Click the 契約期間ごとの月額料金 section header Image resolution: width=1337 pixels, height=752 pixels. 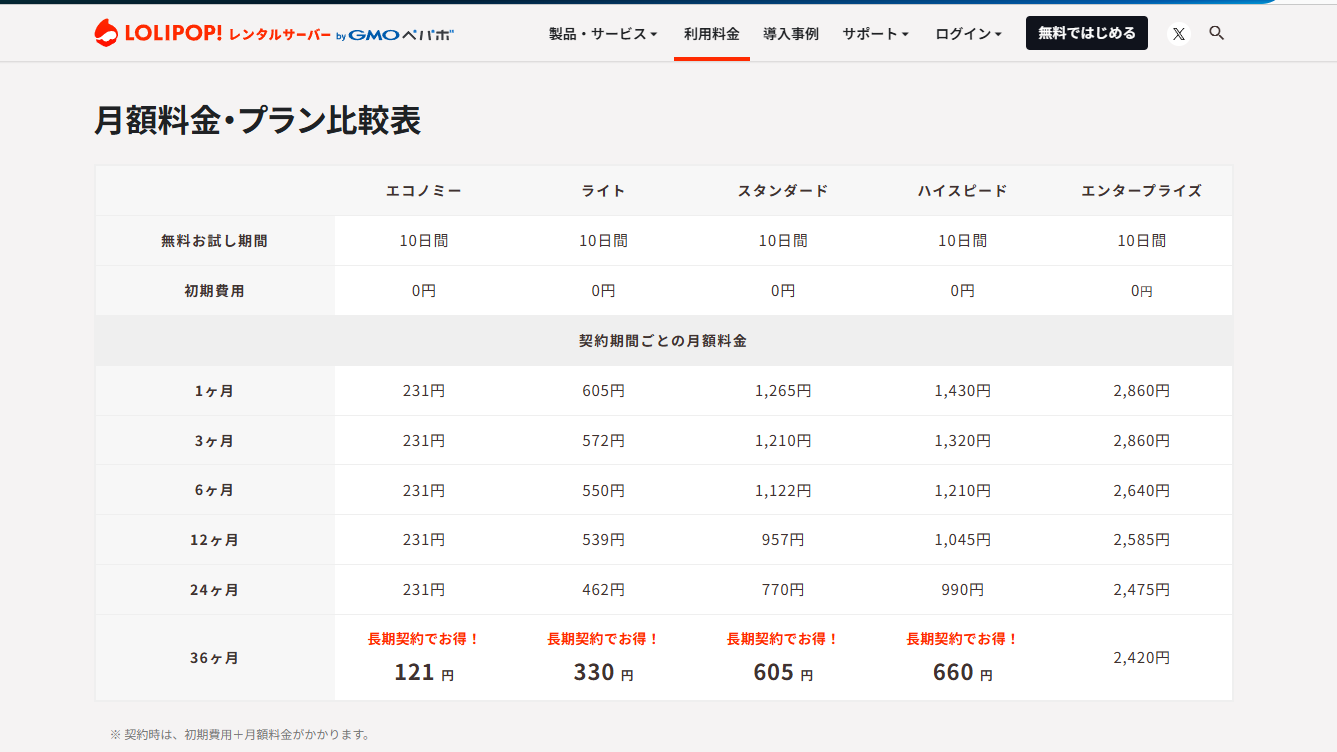(663, 341)
